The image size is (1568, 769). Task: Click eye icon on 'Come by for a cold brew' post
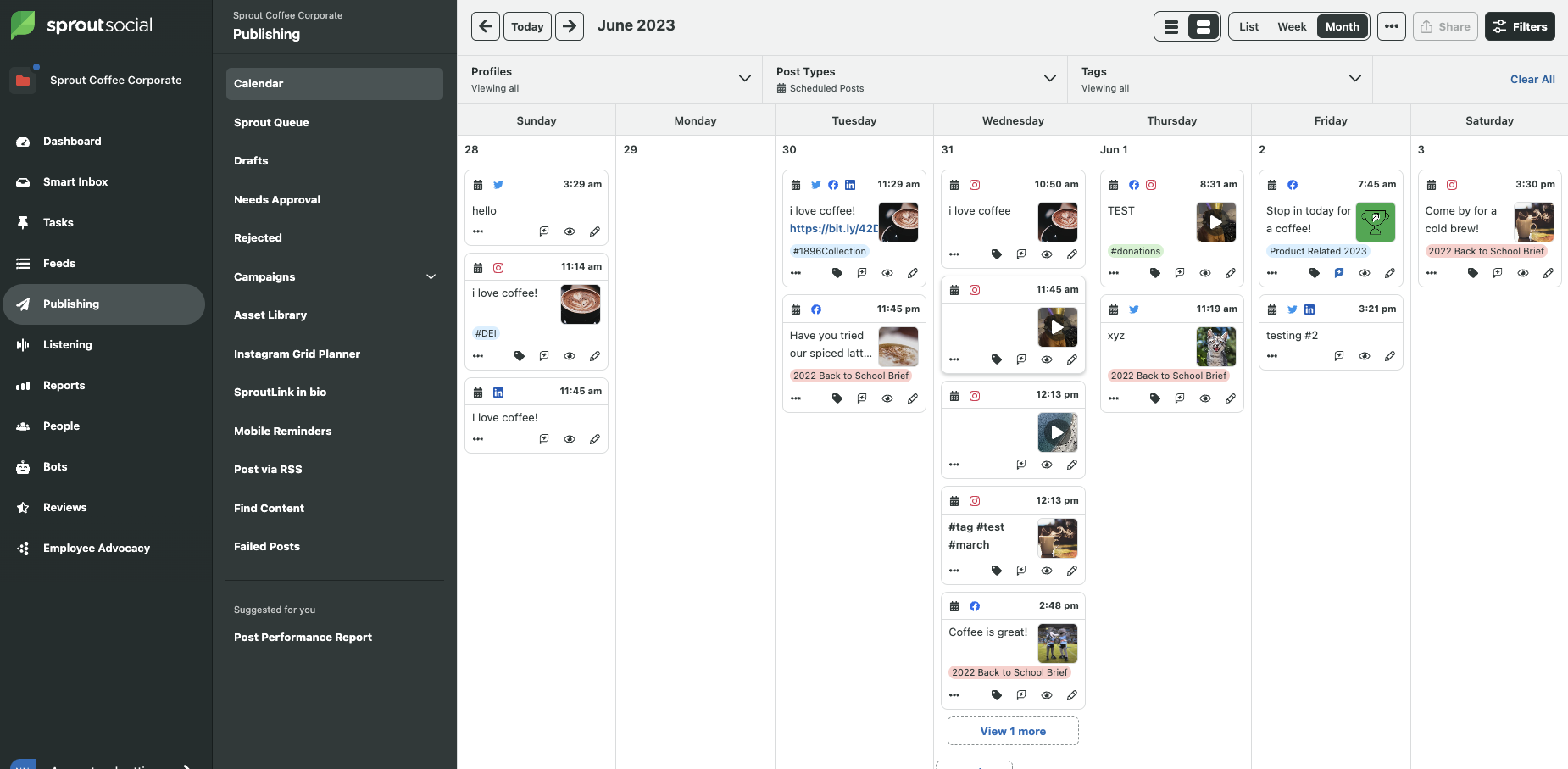pyautogui.click(x=1523, y=273)
